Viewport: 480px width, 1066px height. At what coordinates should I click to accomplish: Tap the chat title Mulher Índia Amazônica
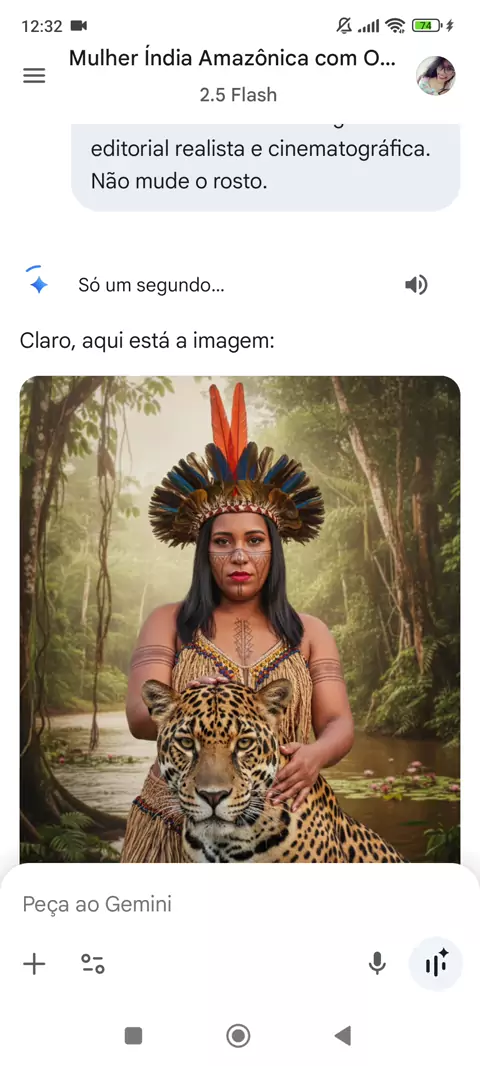pyautogui.click(x=232, y=59)
